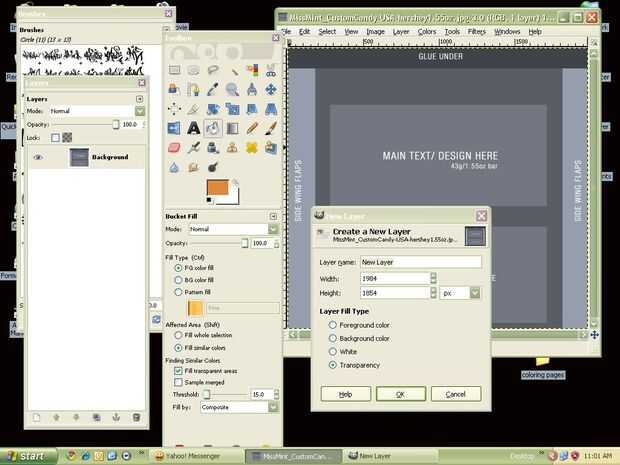Click the Layer name input field

[x=421, y=262]
